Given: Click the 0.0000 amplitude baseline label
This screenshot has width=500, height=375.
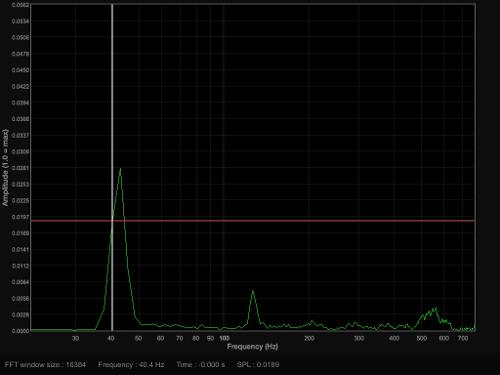Looking at the screenshot, I should tap(21, 331).
